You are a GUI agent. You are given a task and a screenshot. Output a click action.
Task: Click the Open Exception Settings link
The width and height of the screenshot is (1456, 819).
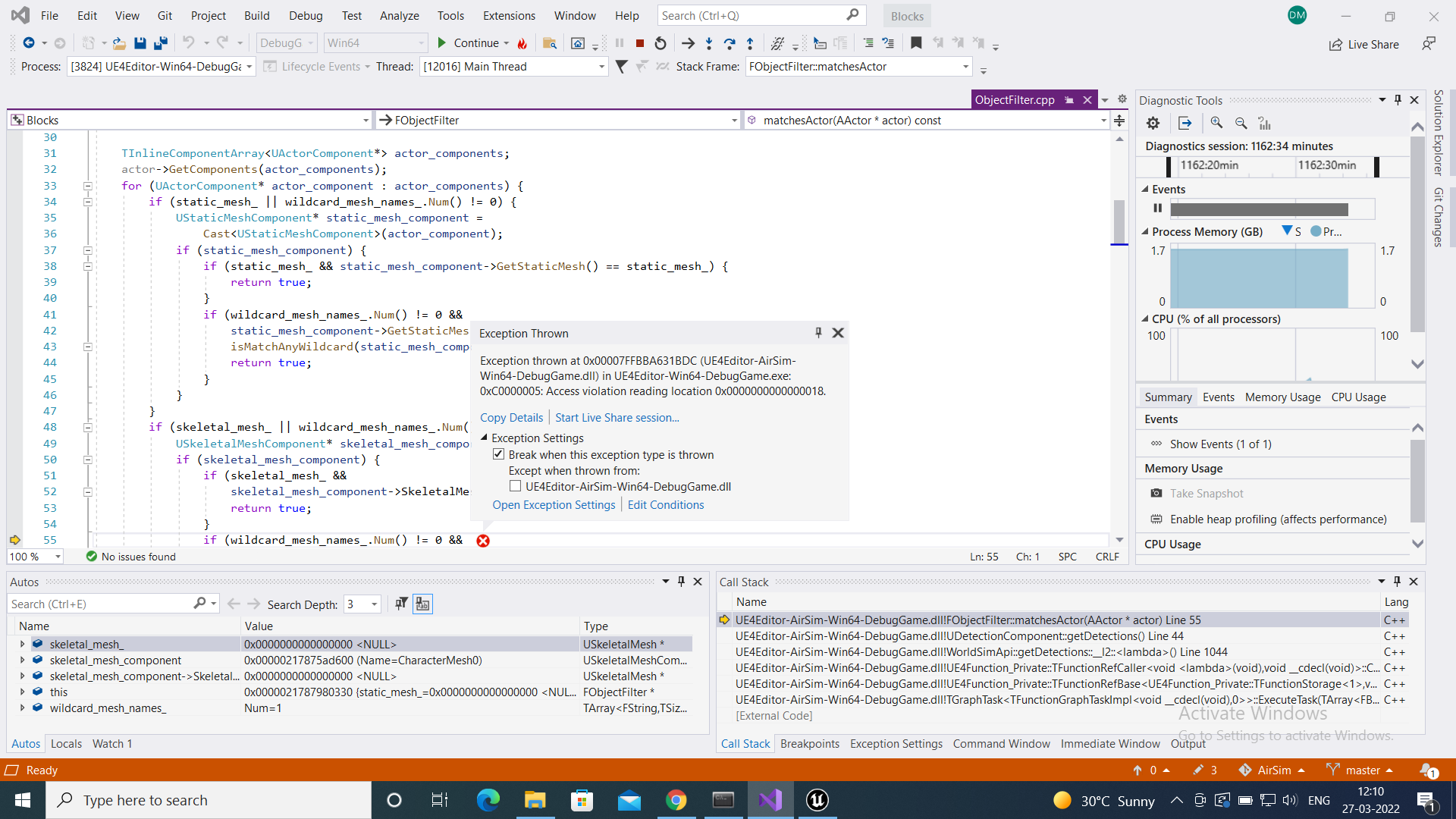pyautogui.click(x=554, y=504)
